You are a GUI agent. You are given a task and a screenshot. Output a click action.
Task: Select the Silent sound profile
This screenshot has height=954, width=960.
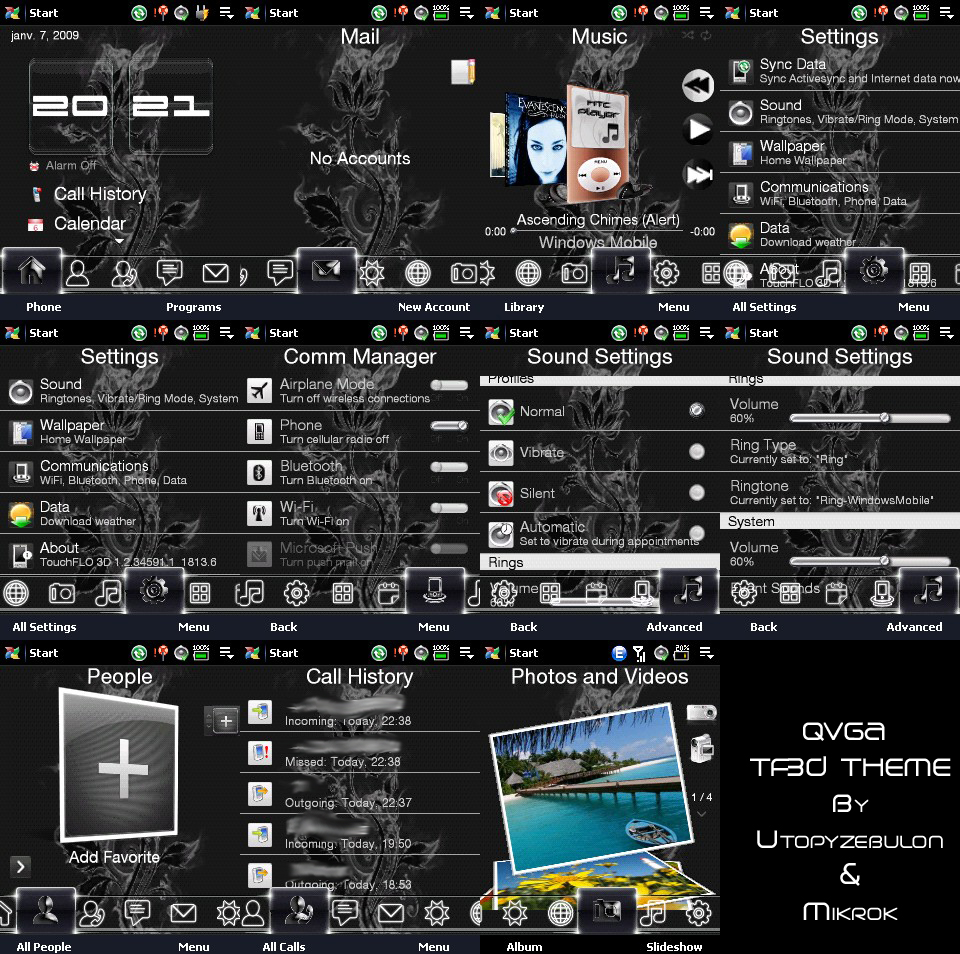(x=600, y=493)
